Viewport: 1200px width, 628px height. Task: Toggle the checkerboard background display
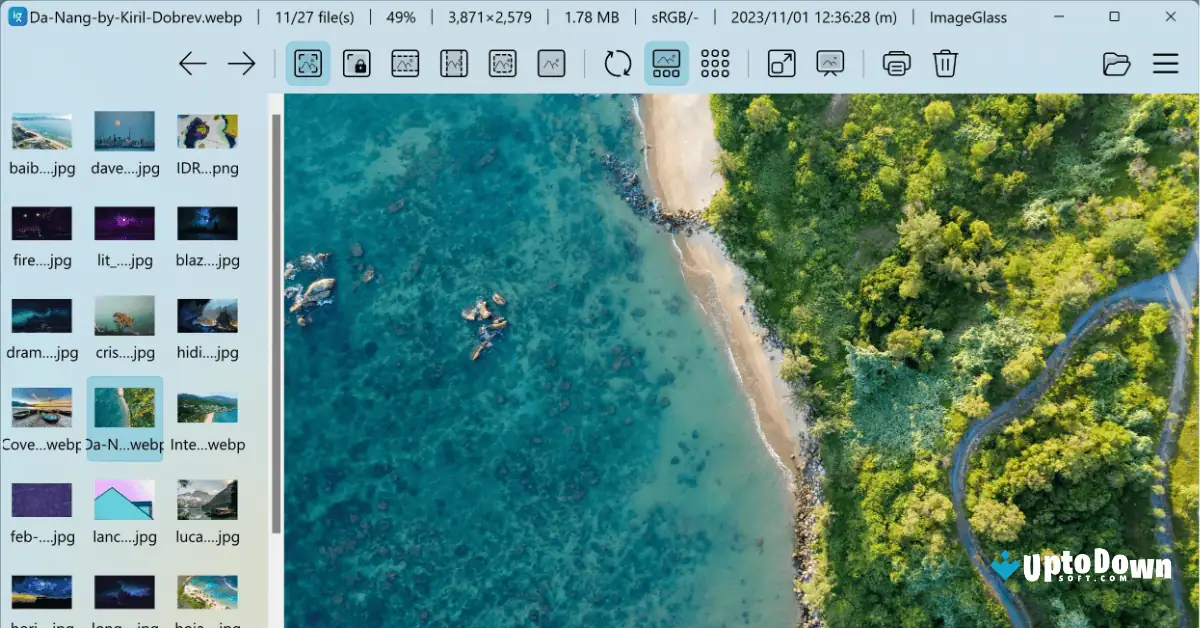click(x=715, y=63)
